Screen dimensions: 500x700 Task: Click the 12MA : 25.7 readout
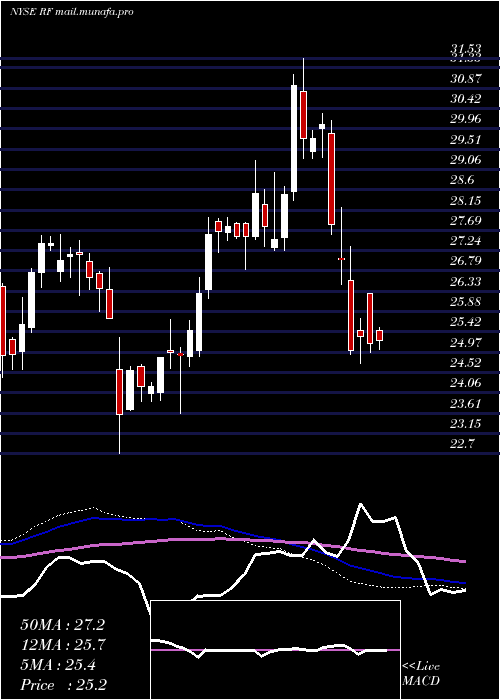62,645
